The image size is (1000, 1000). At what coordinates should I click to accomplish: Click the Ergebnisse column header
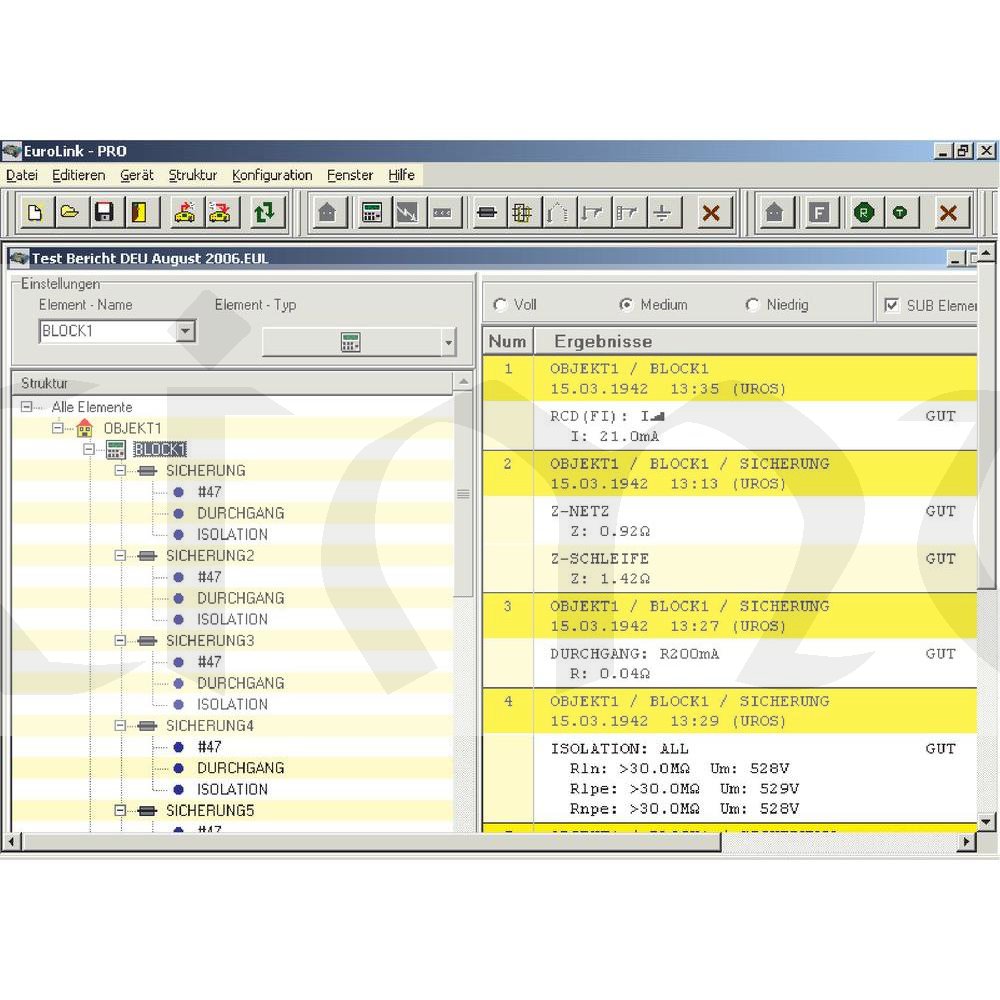tap(603, 342)
